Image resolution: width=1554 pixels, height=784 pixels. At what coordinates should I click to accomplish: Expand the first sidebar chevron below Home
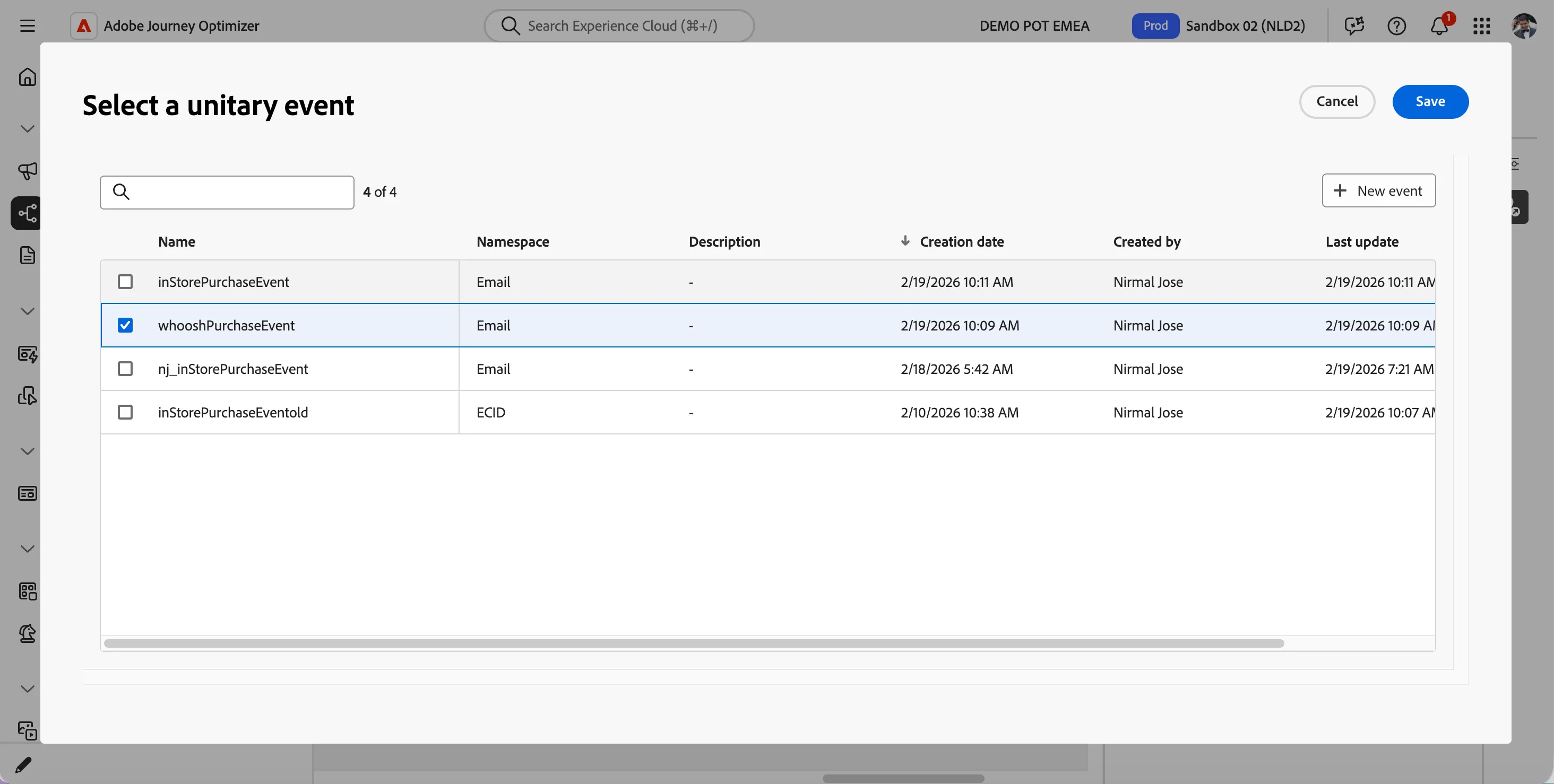click(27, 128)
